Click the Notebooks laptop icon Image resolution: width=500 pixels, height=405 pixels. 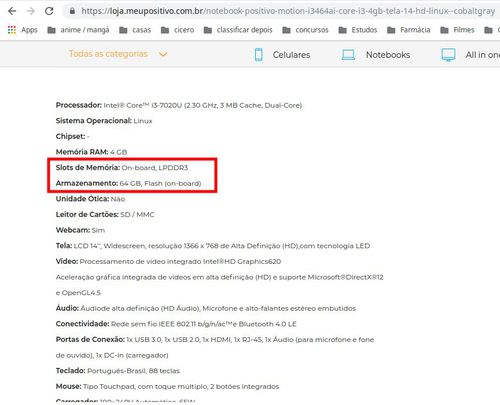(x=348, y=55)
